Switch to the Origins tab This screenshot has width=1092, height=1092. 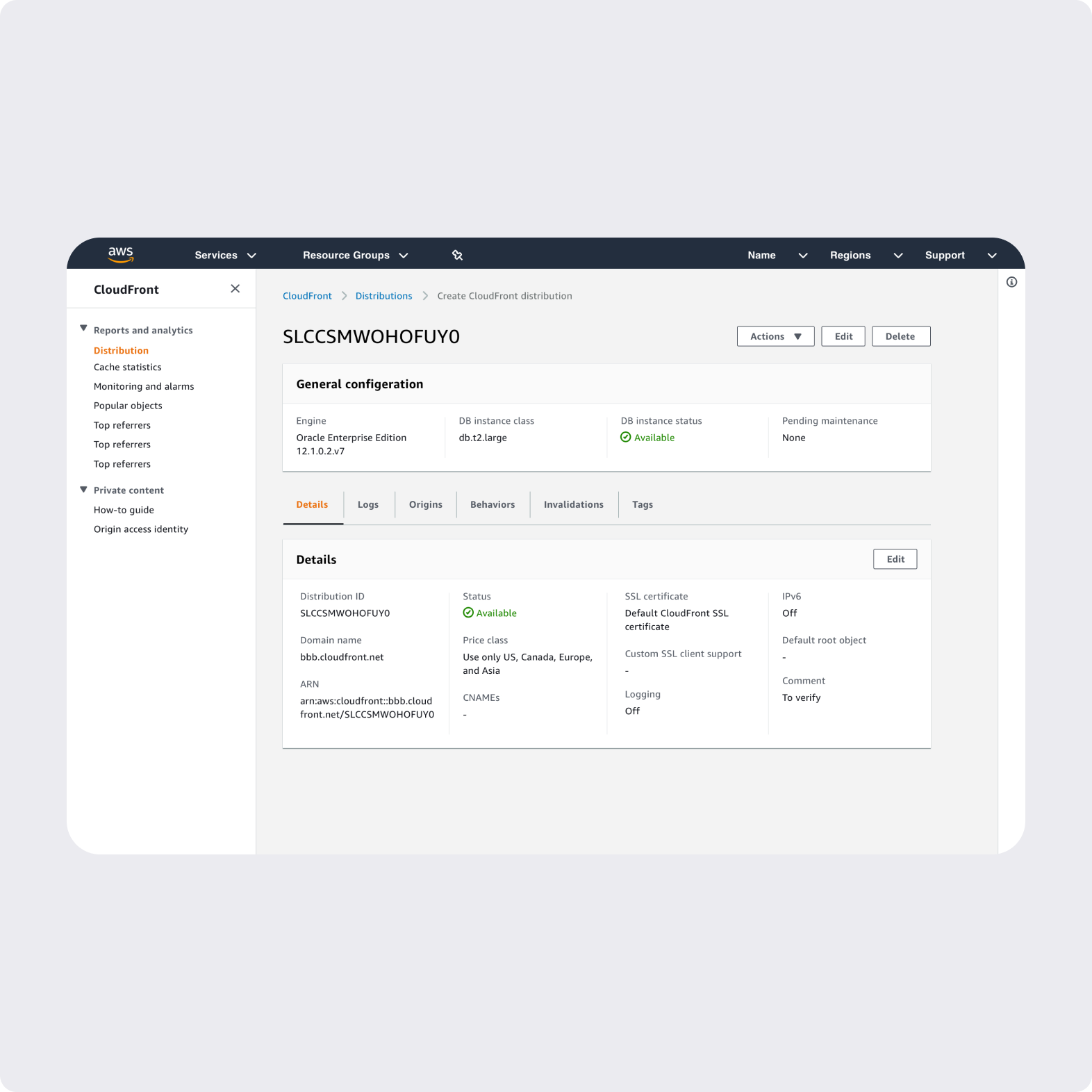click(425, 504)
